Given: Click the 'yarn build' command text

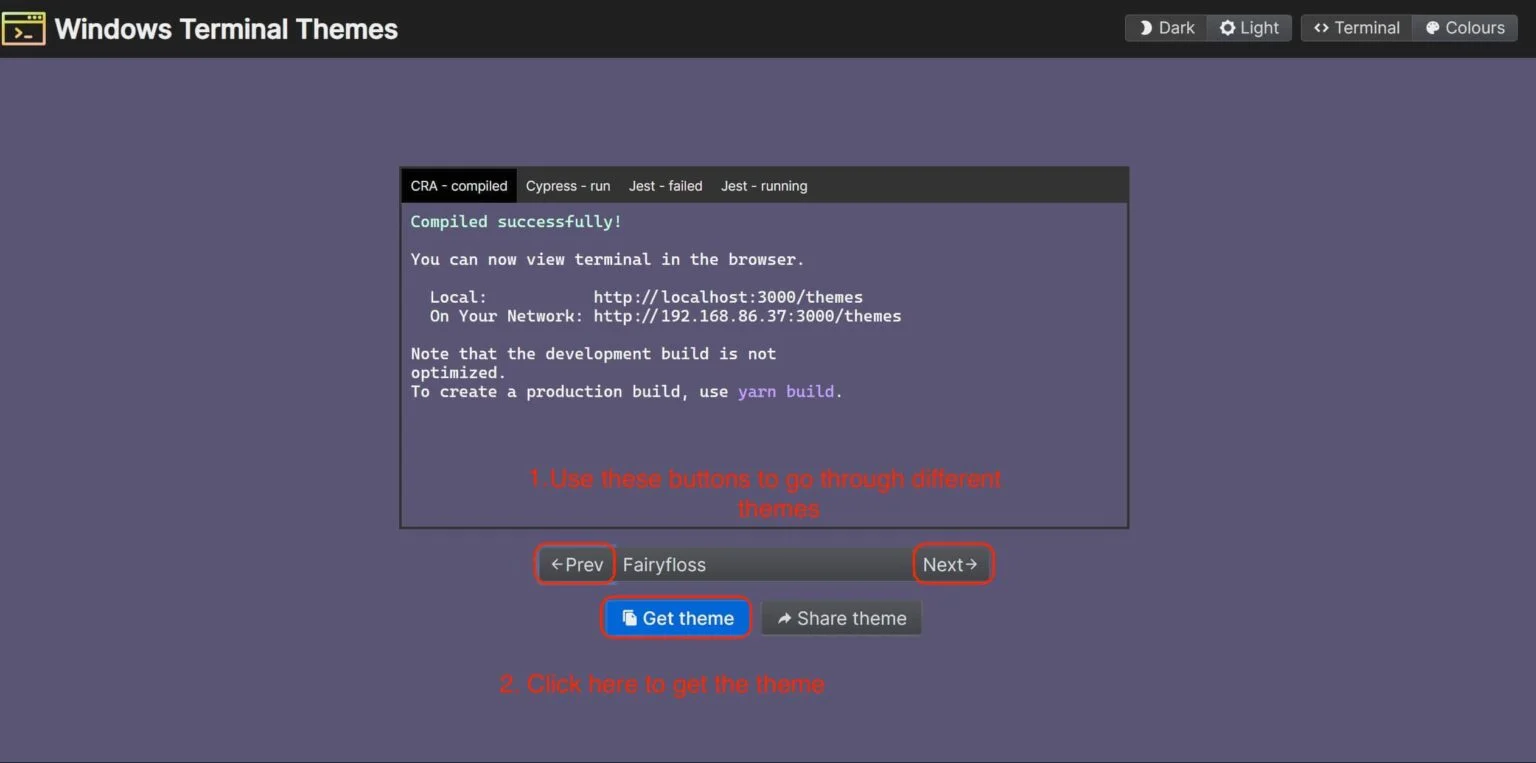Looking at the screenshot, I should (786, 392).
